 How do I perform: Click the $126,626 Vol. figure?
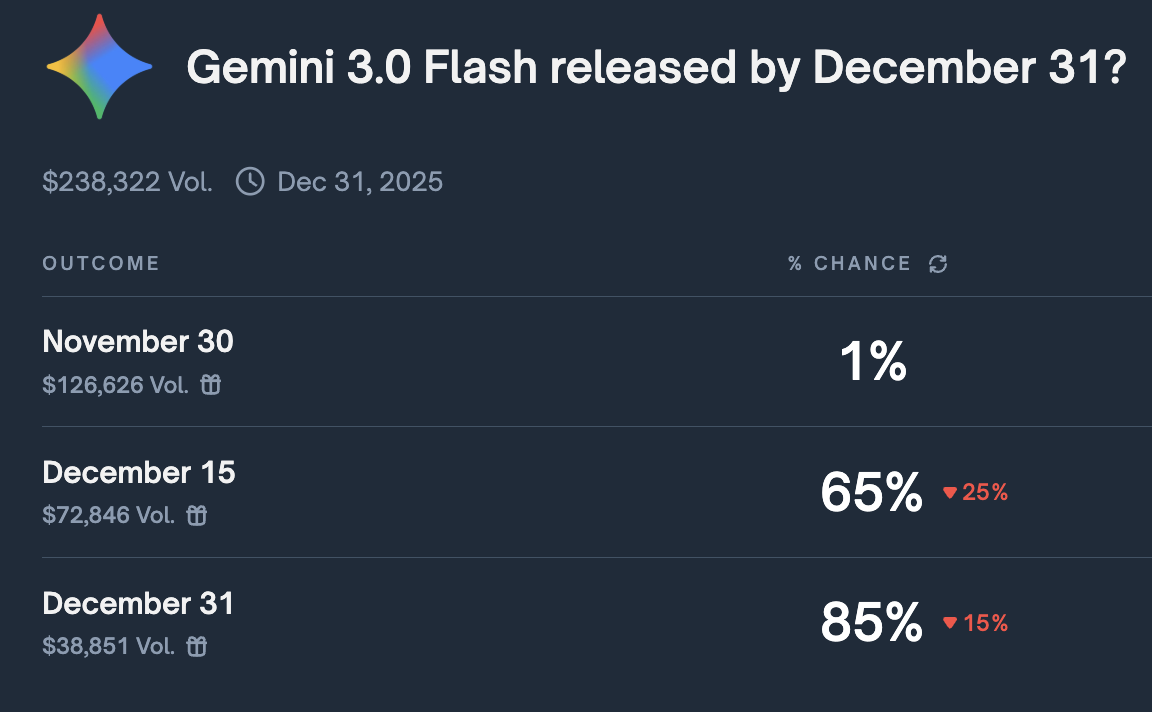pos(115,385)
